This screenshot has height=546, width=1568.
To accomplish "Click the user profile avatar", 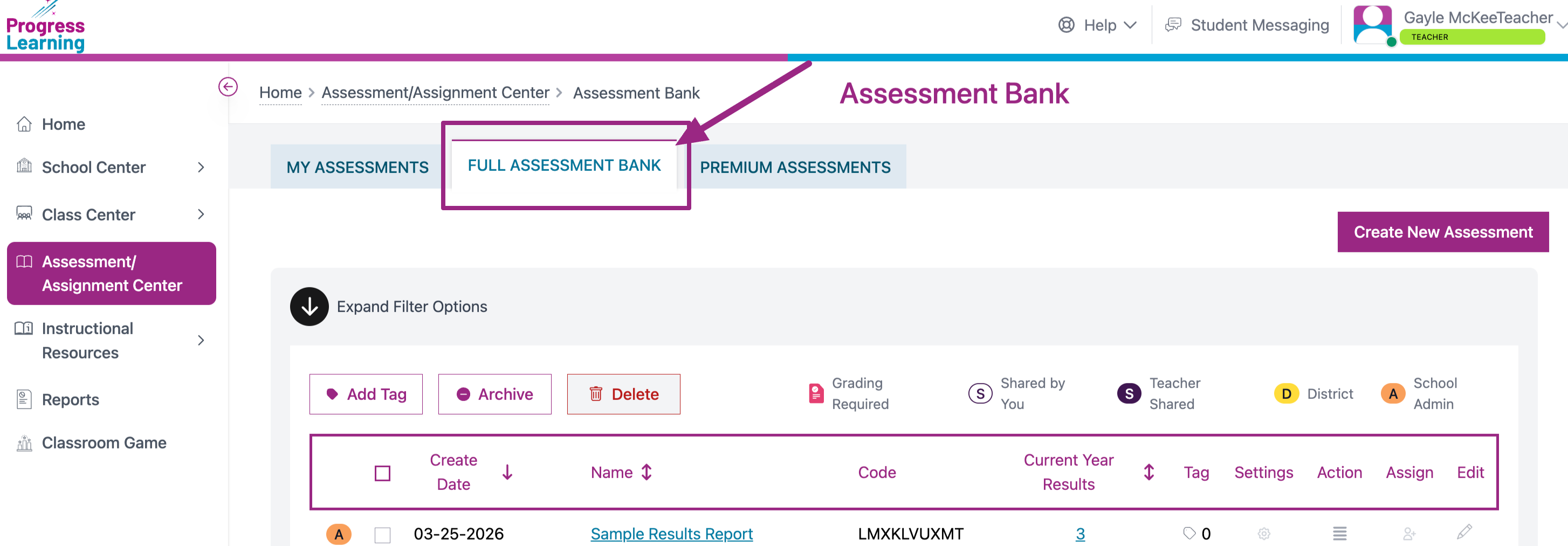I will [1372, 25].
